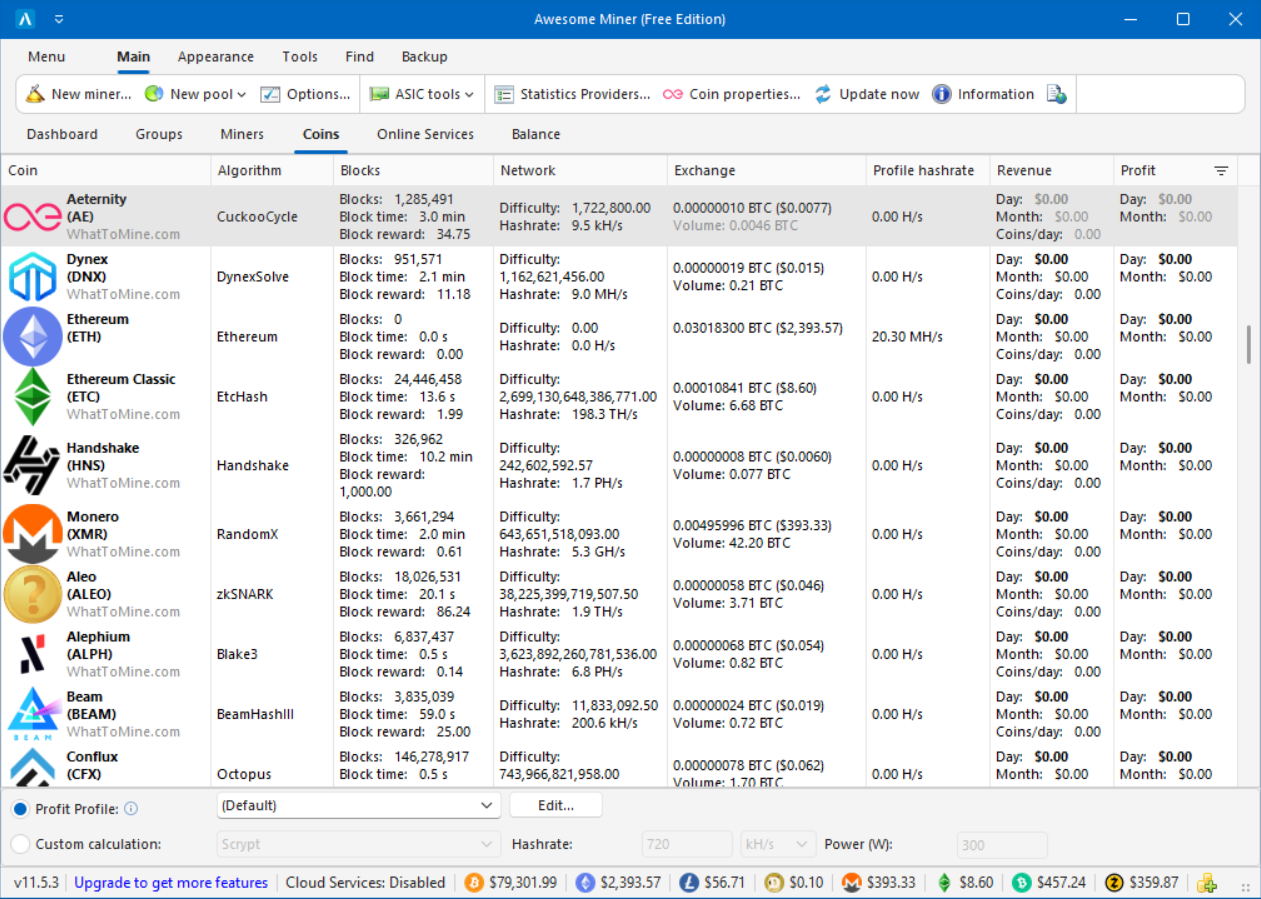Image resolution: width=1261 pixels, height=899 pixels.
Task: Click the Awesome Miner logo icon in title bar
Action: [x=26, y=19]
